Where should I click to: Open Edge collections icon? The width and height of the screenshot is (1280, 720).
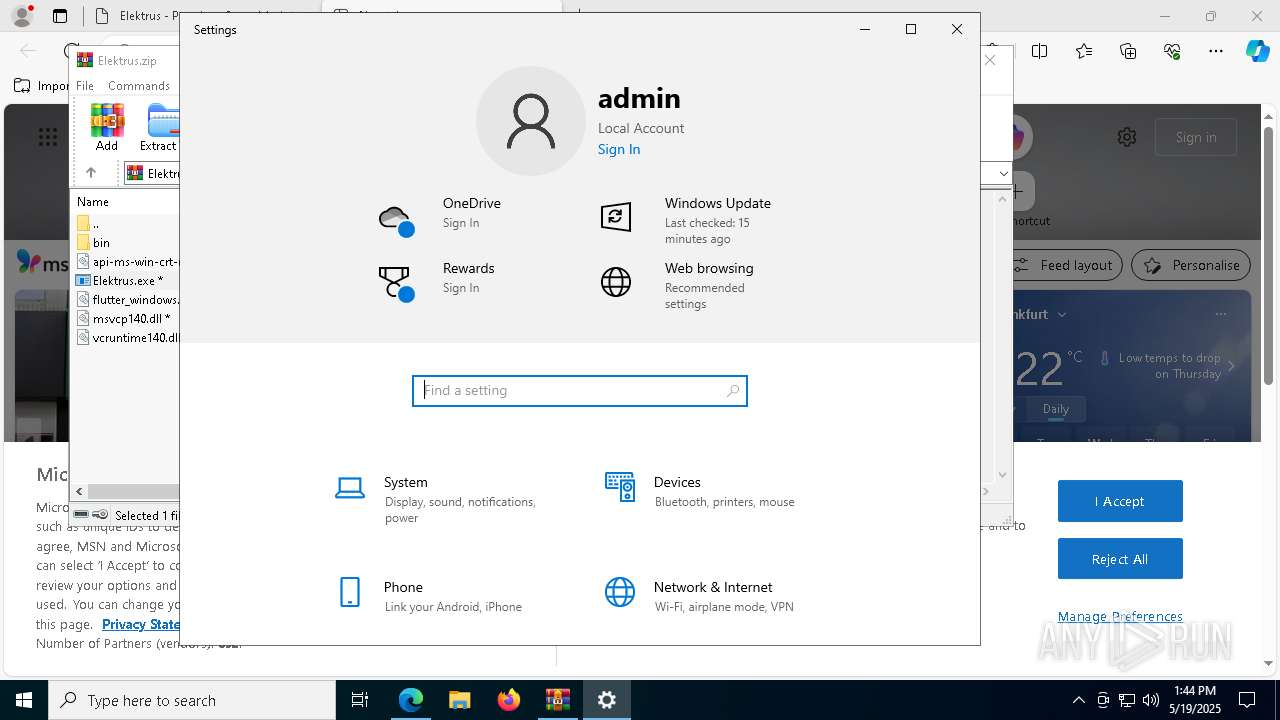(x=1128, y=51)
